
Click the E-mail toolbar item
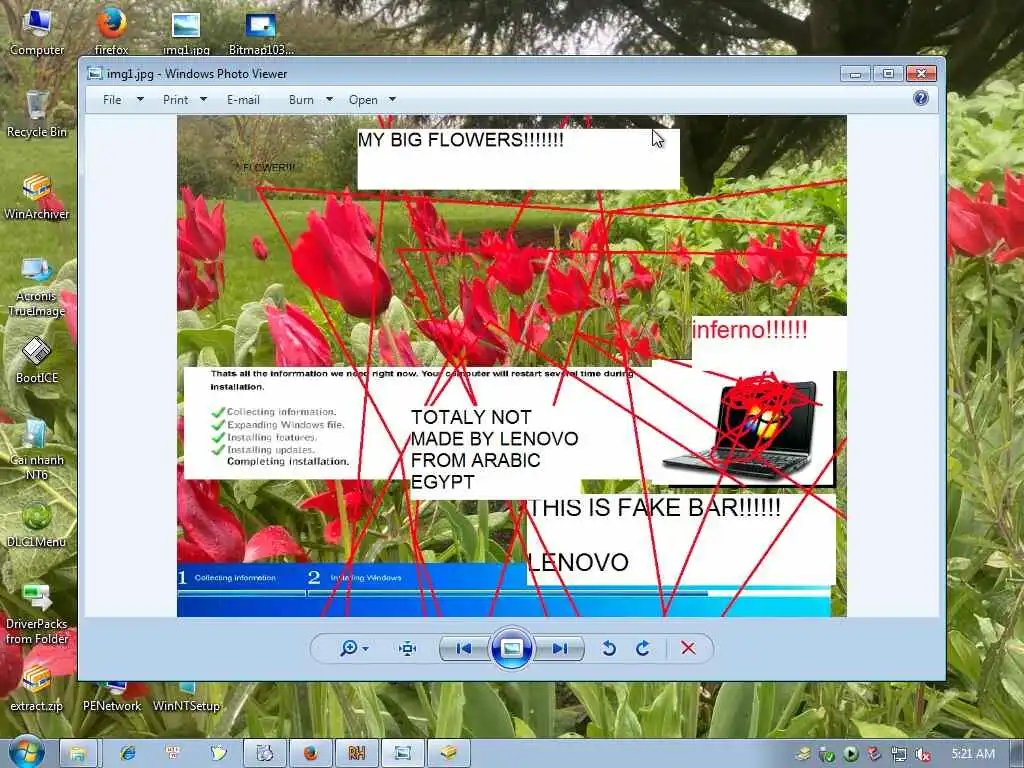(243, 100)
